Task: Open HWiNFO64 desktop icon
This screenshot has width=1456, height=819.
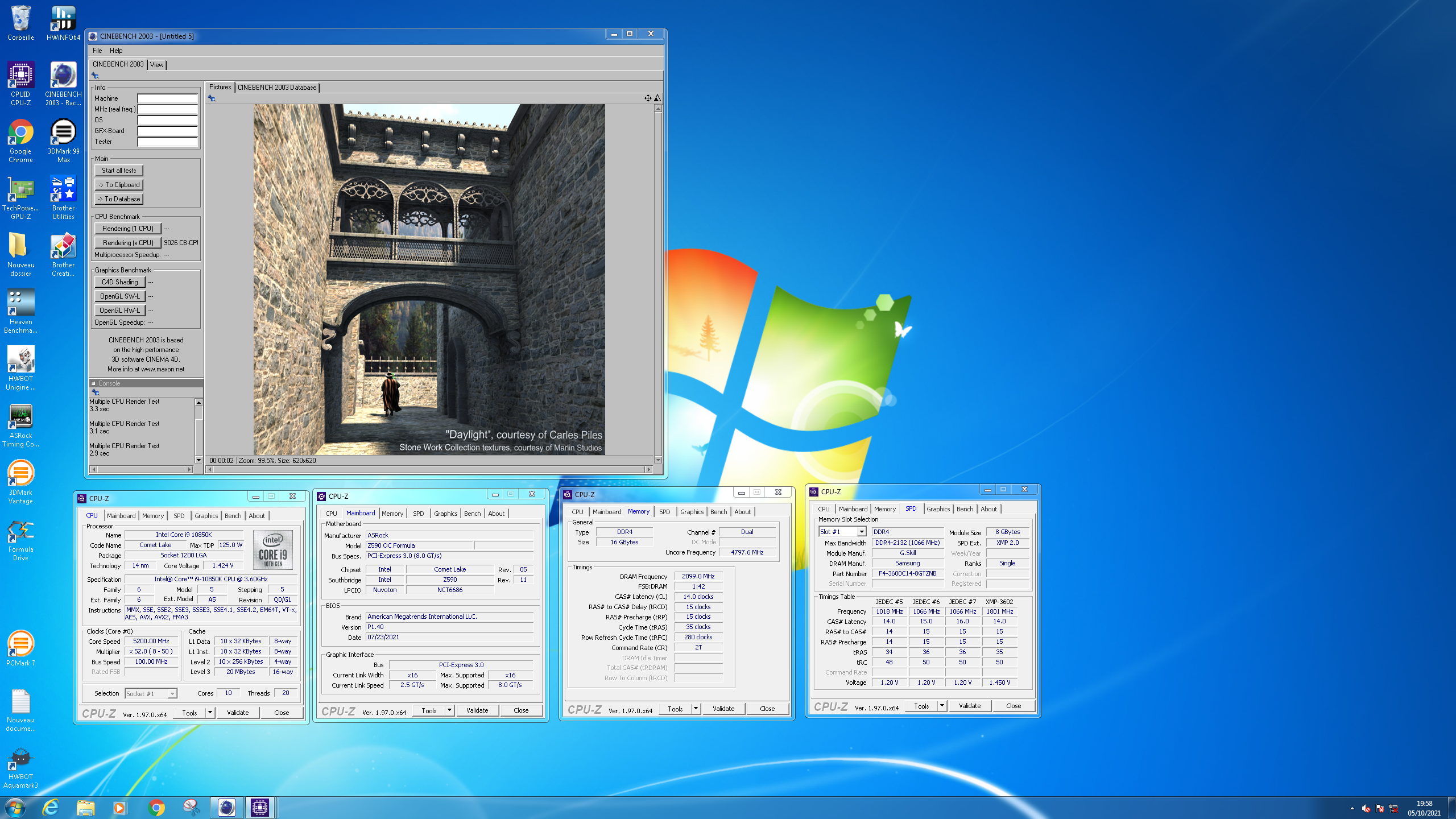Action: coord(63,23)
